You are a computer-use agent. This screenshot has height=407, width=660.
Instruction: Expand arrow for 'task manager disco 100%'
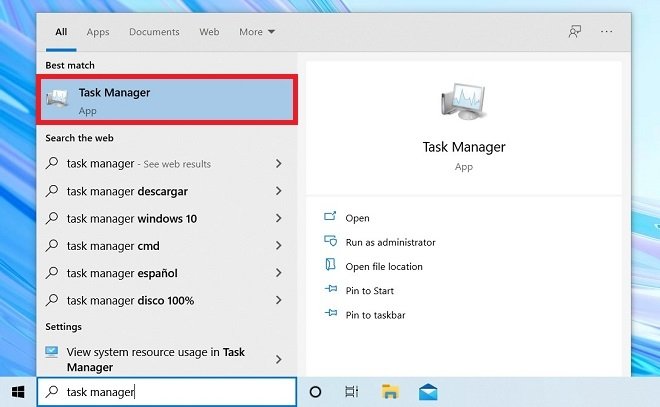[279, 301]
